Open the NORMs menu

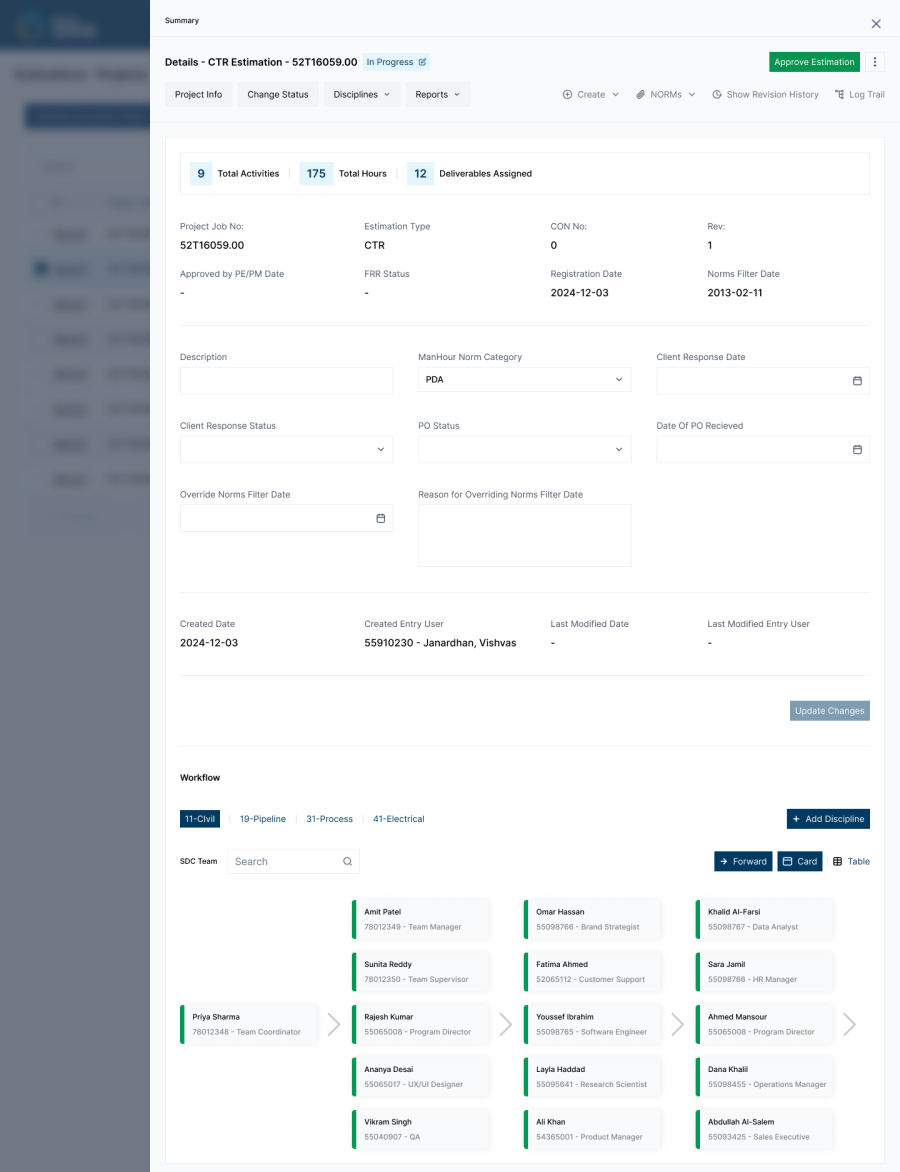[x=665, y=94]
